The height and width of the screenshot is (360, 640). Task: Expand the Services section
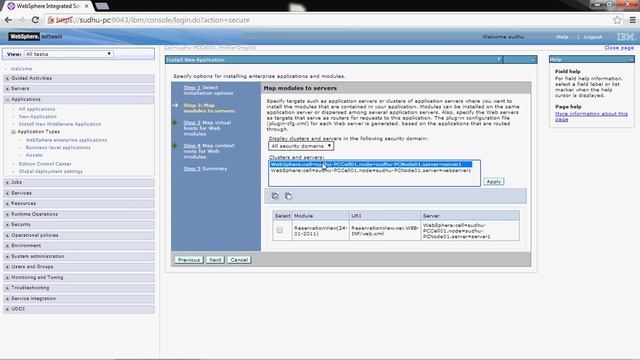tap(7, 193)
